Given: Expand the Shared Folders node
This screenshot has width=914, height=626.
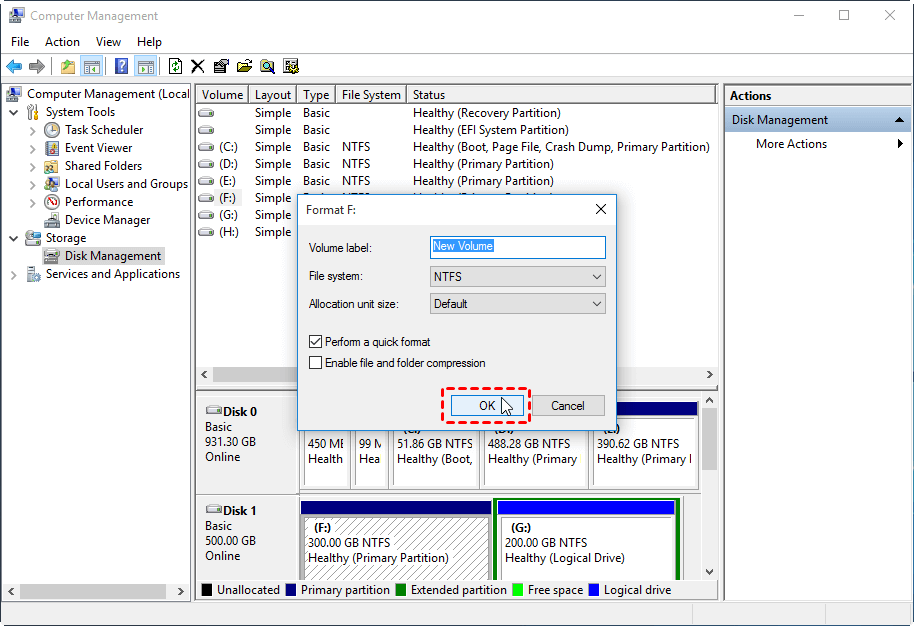Looking at the screenshot, I should coord(33,167).
